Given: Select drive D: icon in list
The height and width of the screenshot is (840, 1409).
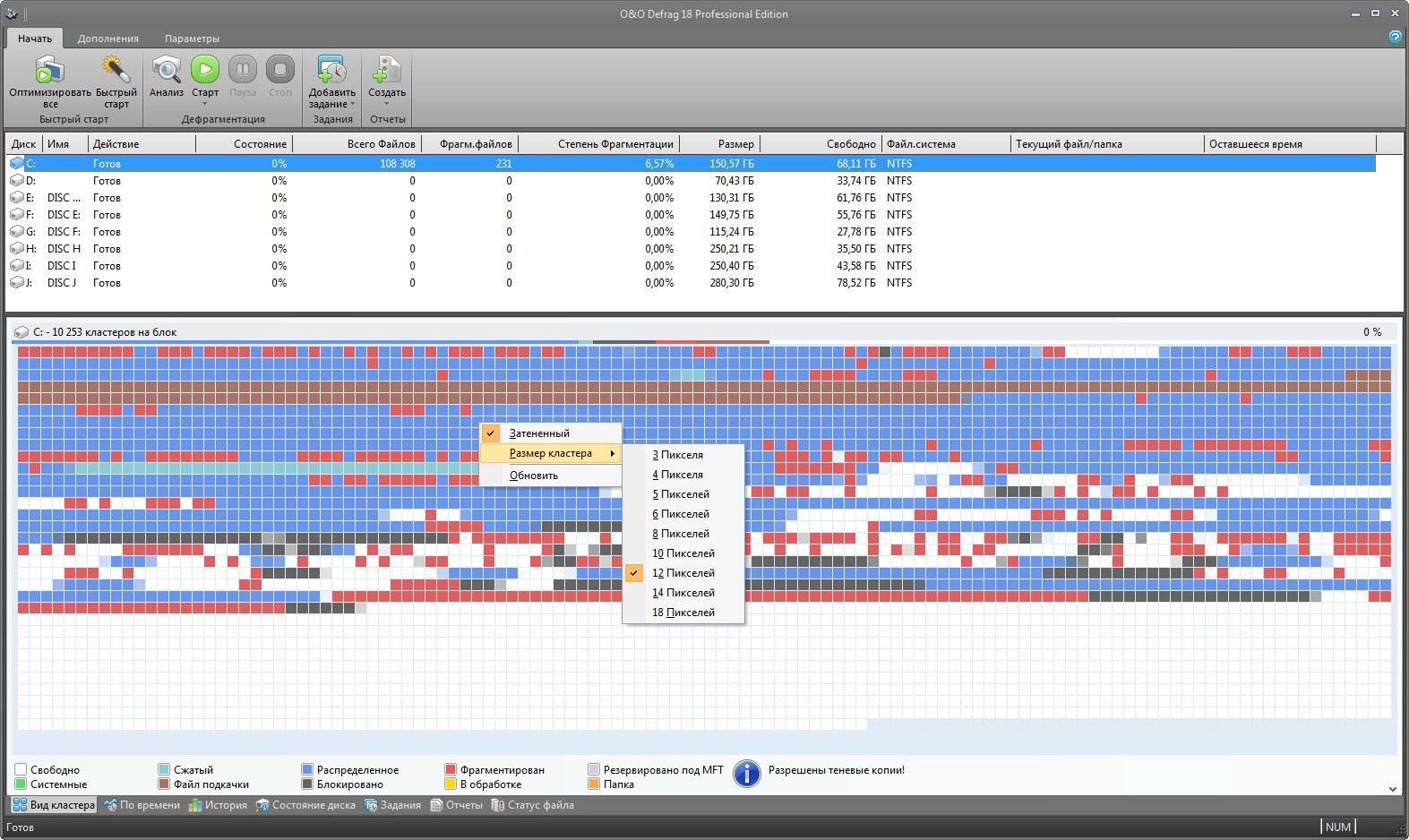Looking at the screenshot, I should pos(17,181).
